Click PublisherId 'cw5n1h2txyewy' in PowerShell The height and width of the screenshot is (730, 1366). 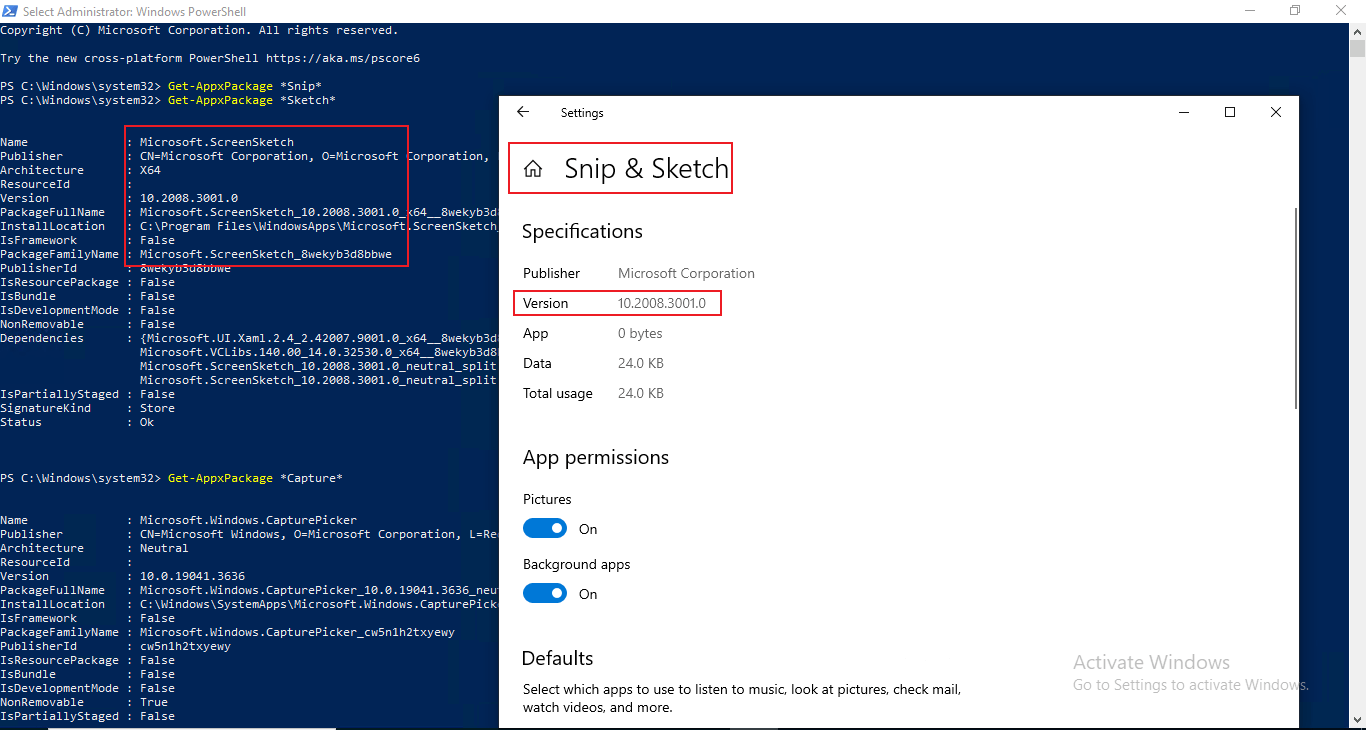pos(185,646)
